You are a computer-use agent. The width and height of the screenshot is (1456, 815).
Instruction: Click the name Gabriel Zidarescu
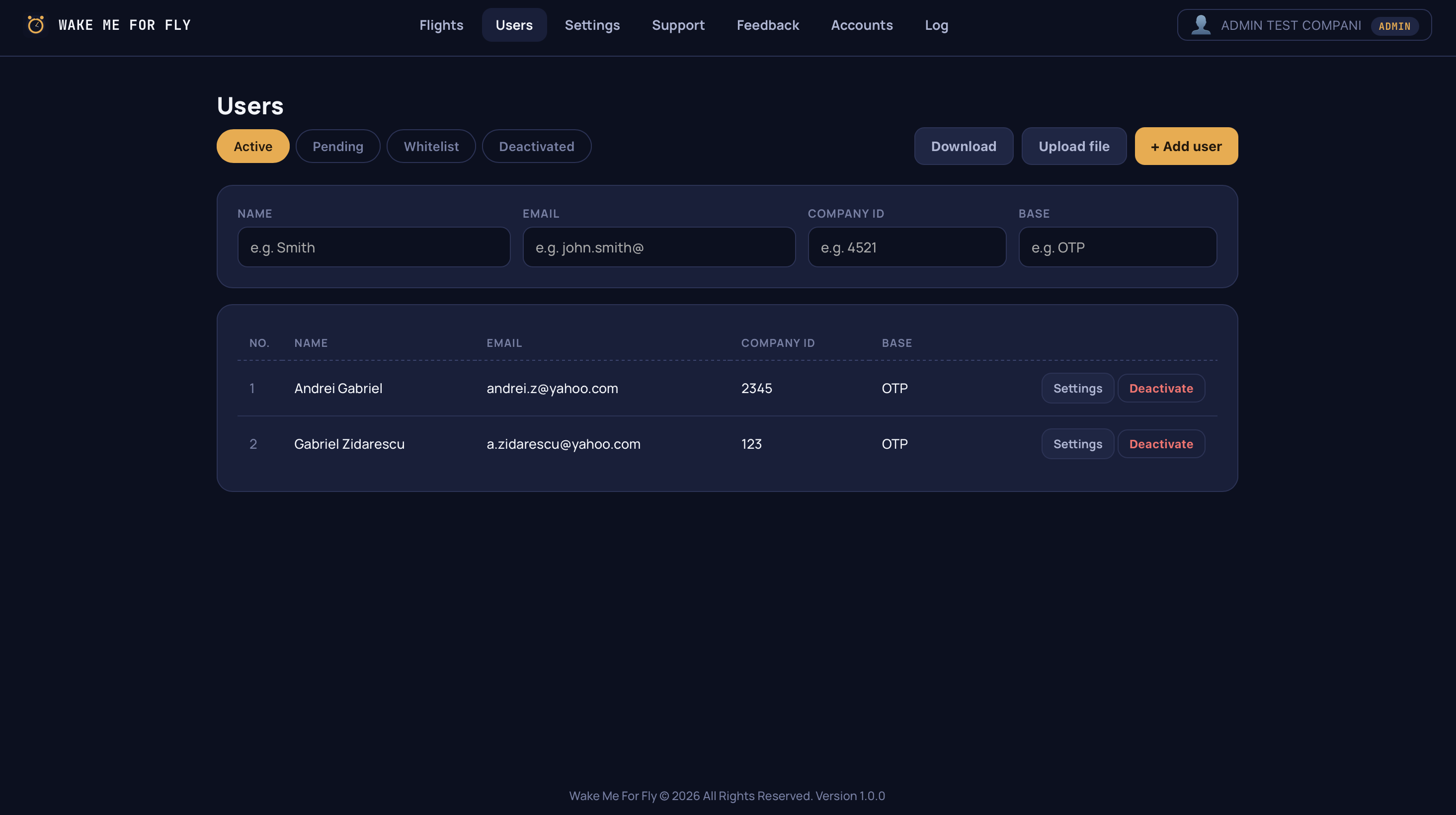349,444
